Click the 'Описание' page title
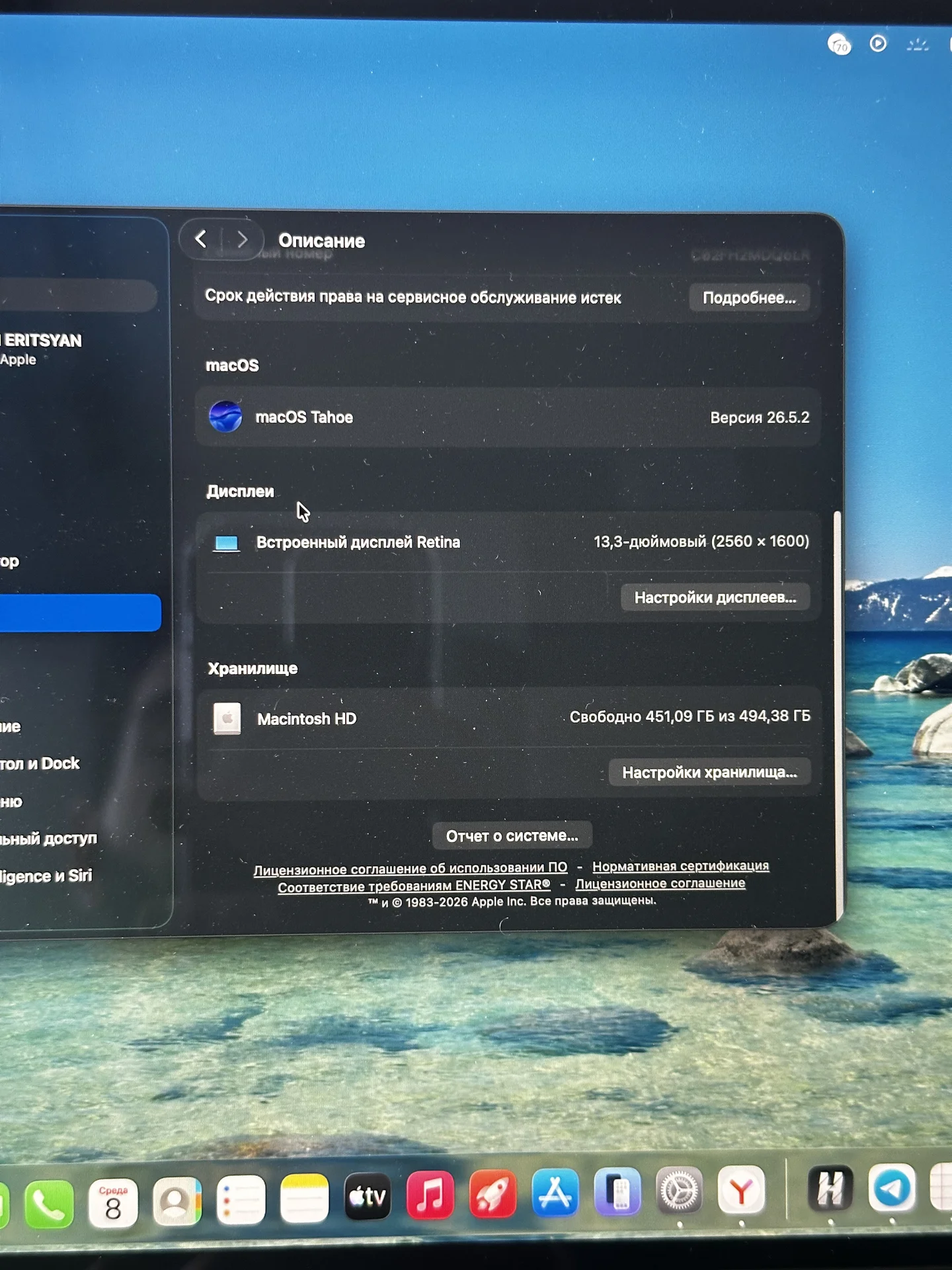Viewport: 952px width, 1270px height. [x=321, y=241]
